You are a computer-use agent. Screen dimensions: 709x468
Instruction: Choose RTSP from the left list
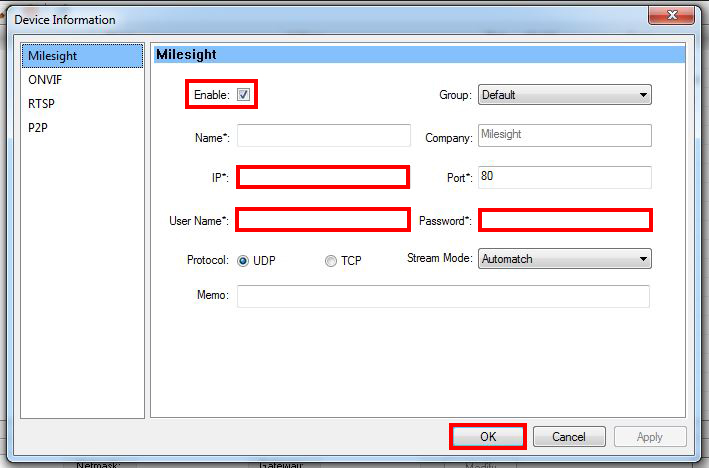click(82, 104)
